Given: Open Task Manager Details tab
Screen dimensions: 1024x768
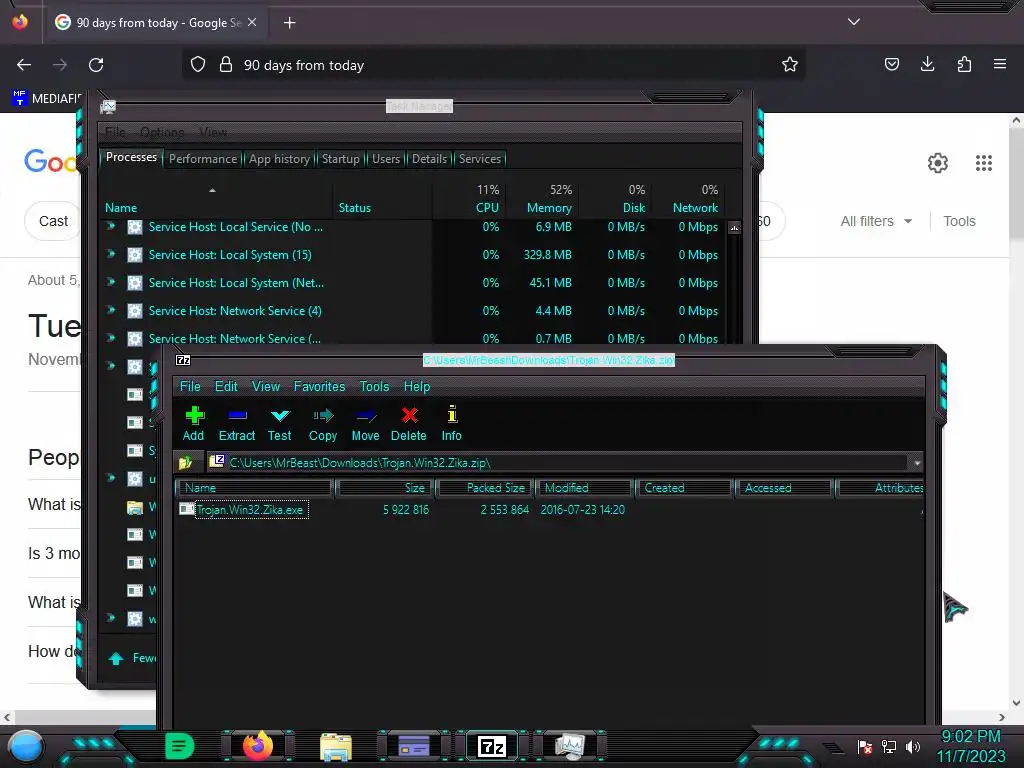Looking at the screenshot, I should (429, 159).
